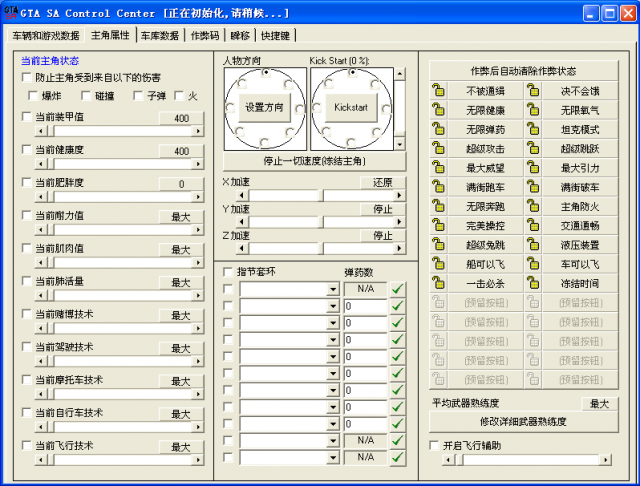The image size is (640, 486).
Task: Check the 开启飞行辅助 option
Action: coord(434,445)
